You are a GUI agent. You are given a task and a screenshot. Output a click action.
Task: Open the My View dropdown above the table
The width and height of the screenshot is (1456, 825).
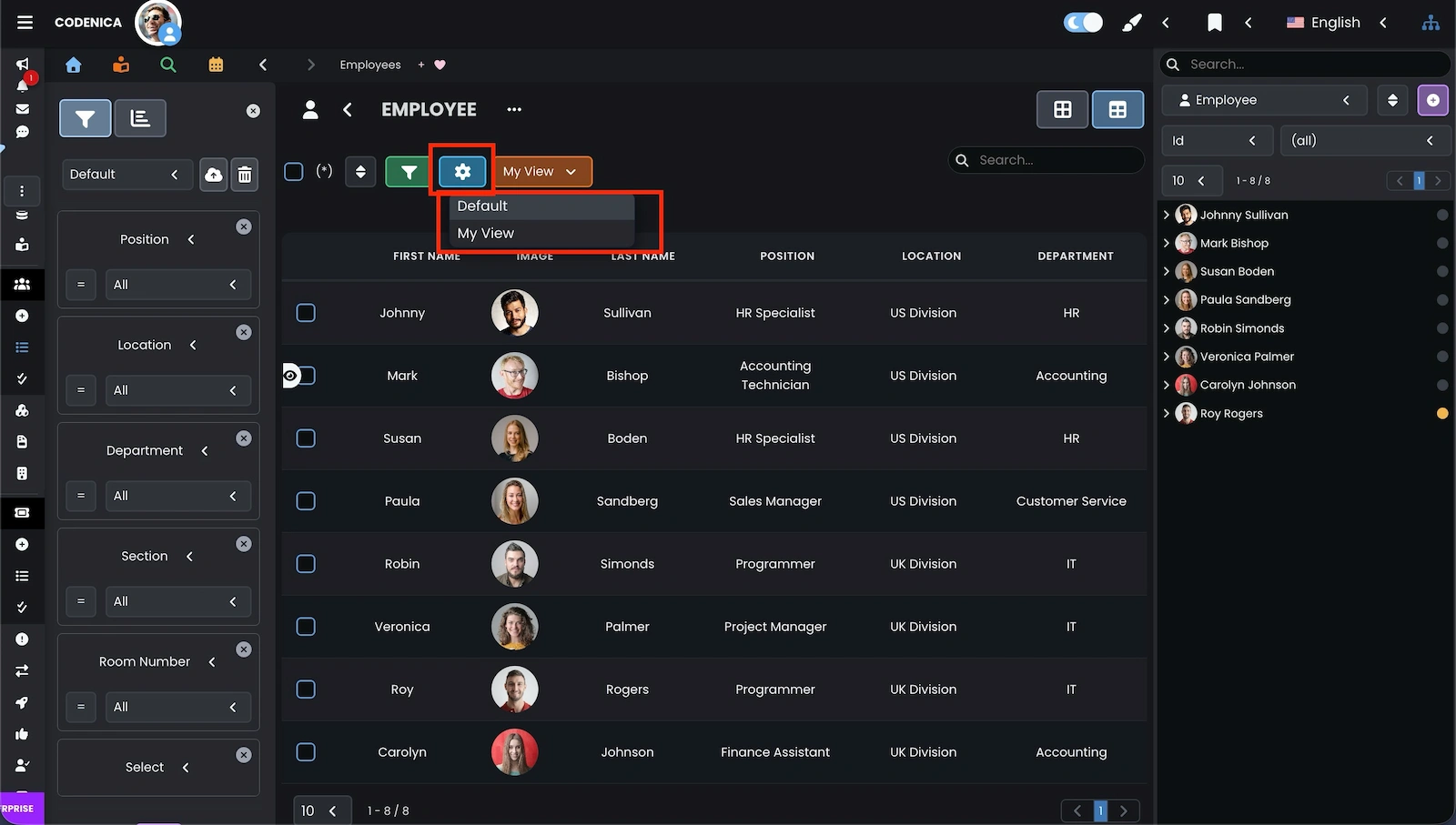pyautogui.click(x=541, y=171)
